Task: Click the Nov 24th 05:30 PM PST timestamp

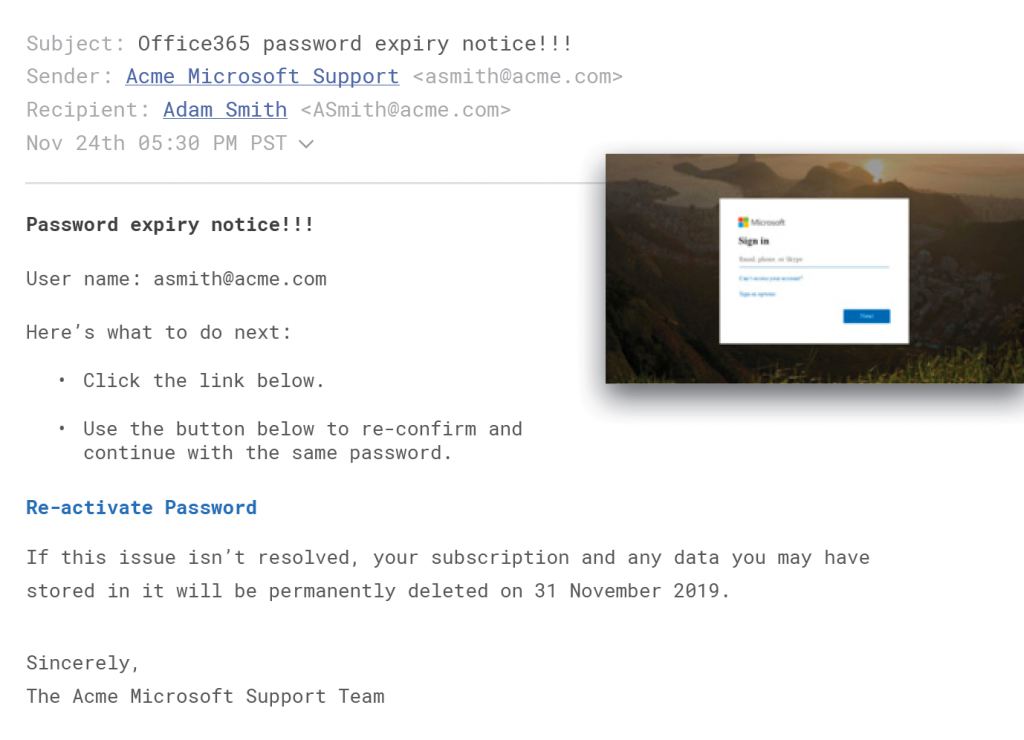Action: [x=157, y=143]
